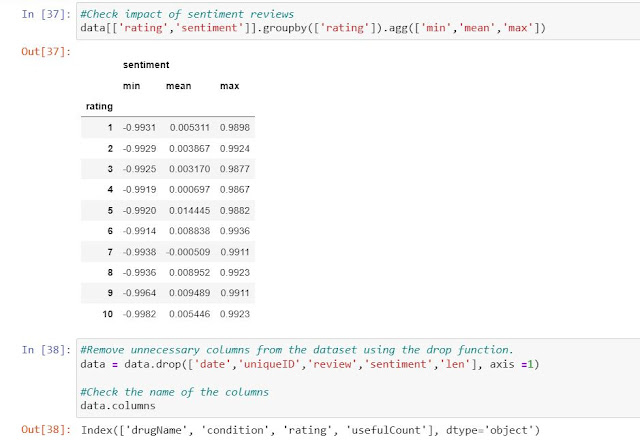Click the 'min' column header
The height and width of the screenshot is (446, 640).
(x=131, y=86)
